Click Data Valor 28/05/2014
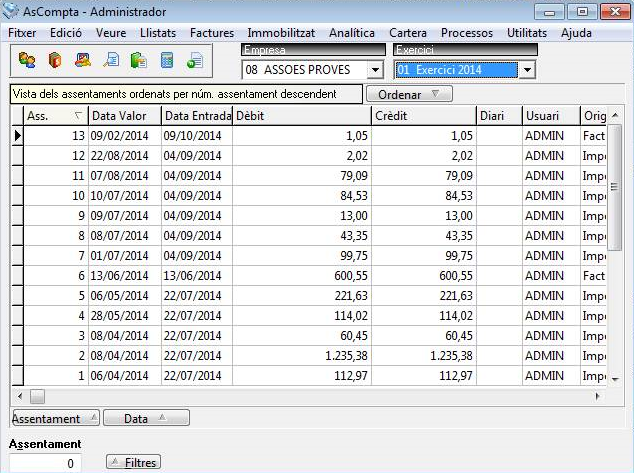 pos(119,316)
